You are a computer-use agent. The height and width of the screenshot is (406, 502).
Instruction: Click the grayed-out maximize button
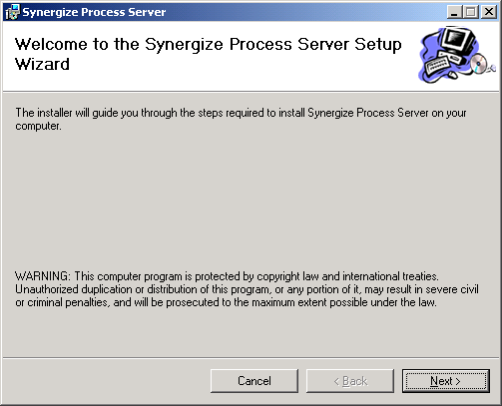471,12
